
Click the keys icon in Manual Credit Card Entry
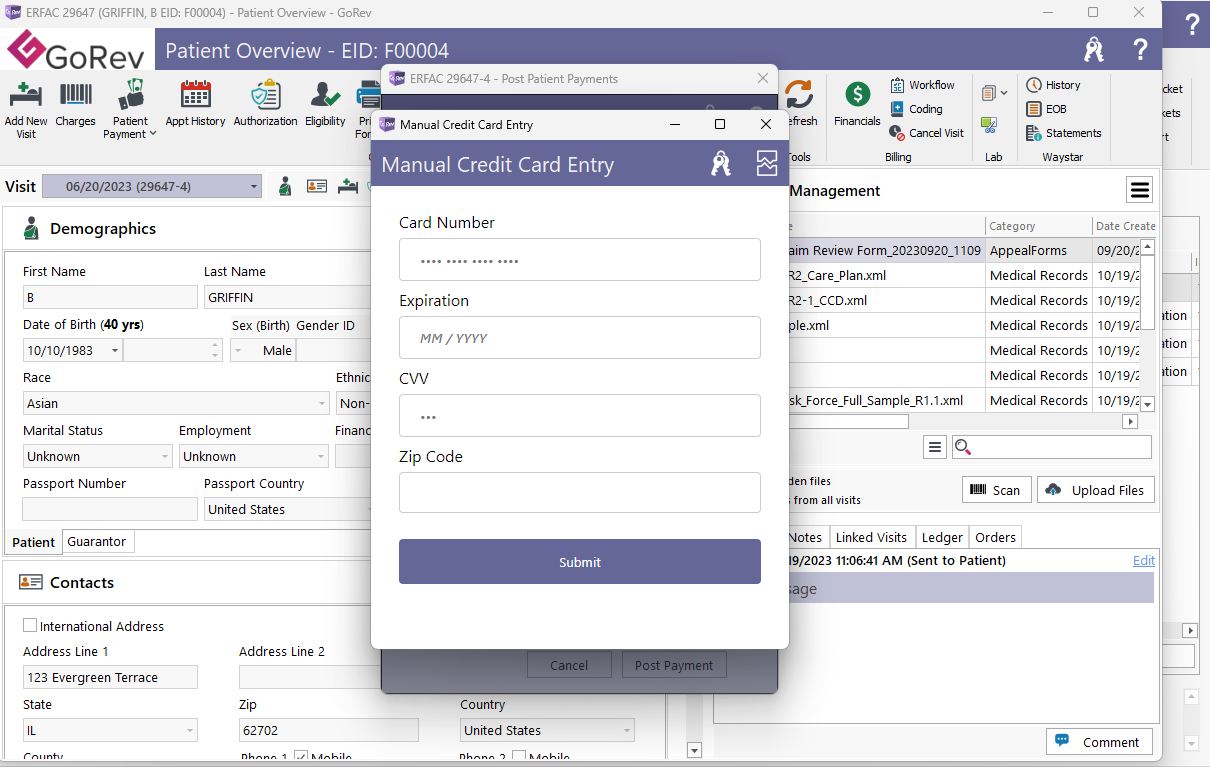(x=721, y=164)
